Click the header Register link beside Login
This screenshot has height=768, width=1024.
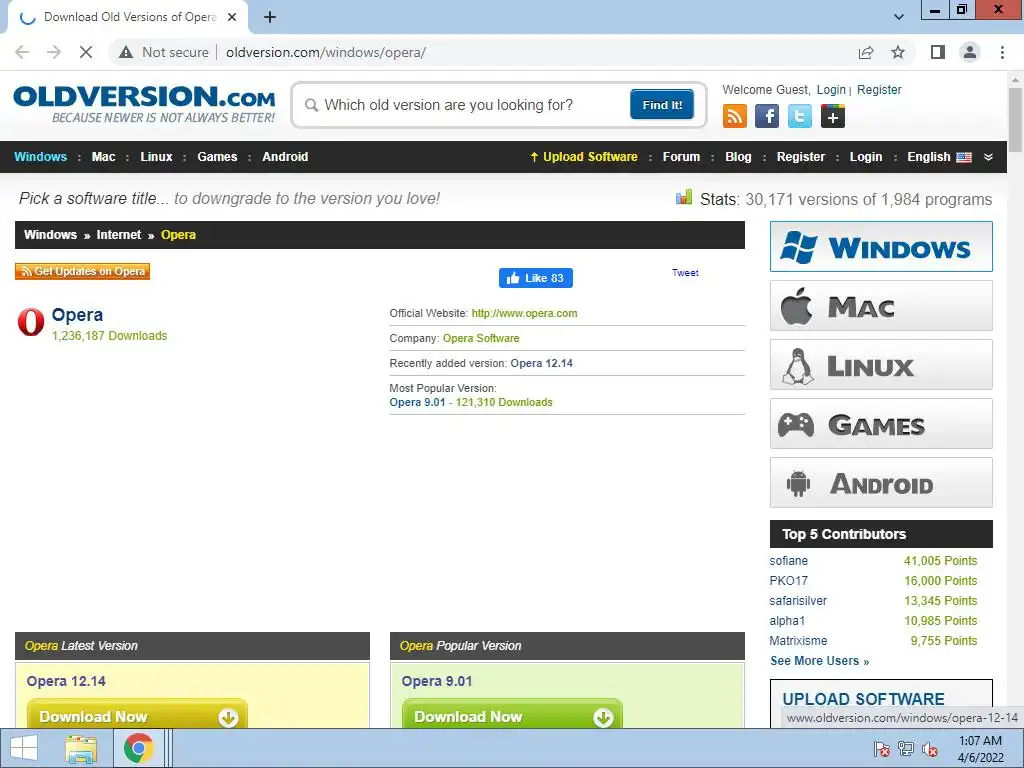[879, 89]
